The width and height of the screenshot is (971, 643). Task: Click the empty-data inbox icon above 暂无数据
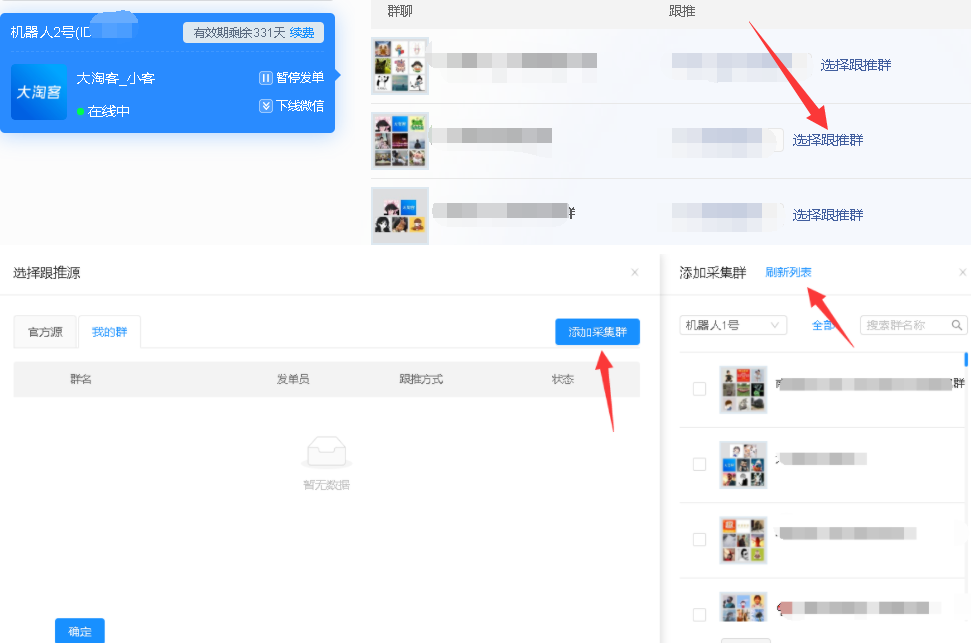coord(326,454)
